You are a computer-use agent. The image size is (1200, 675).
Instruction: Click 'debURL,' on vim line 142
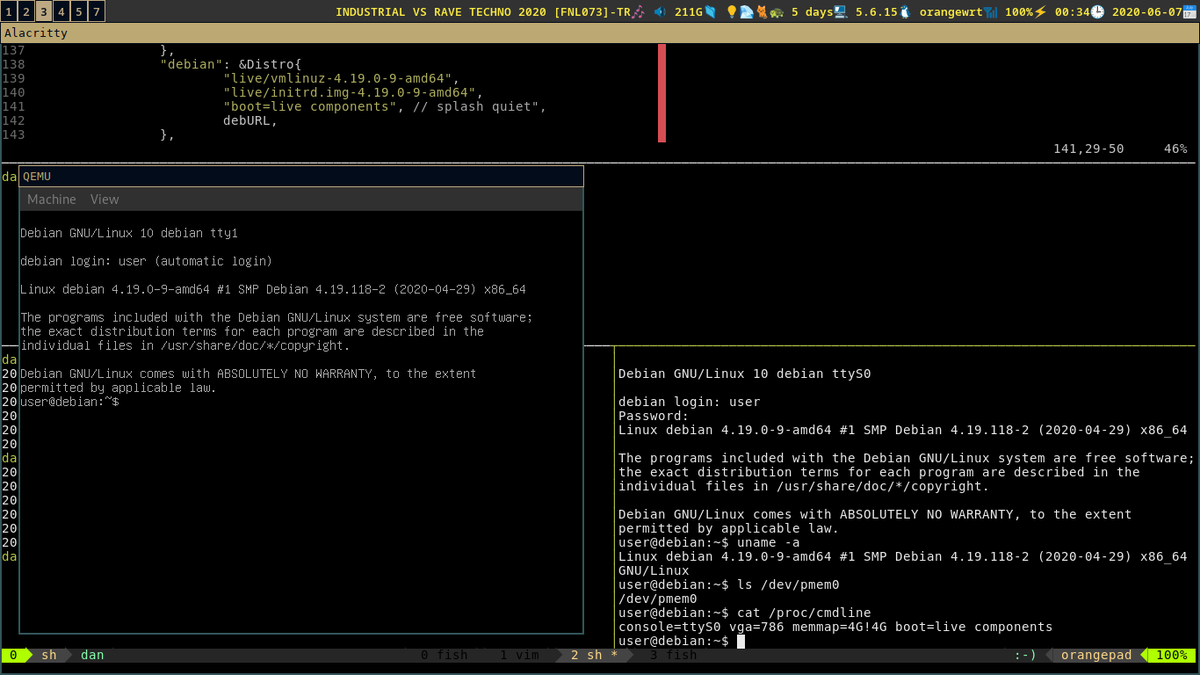click(x=249, y=120)
